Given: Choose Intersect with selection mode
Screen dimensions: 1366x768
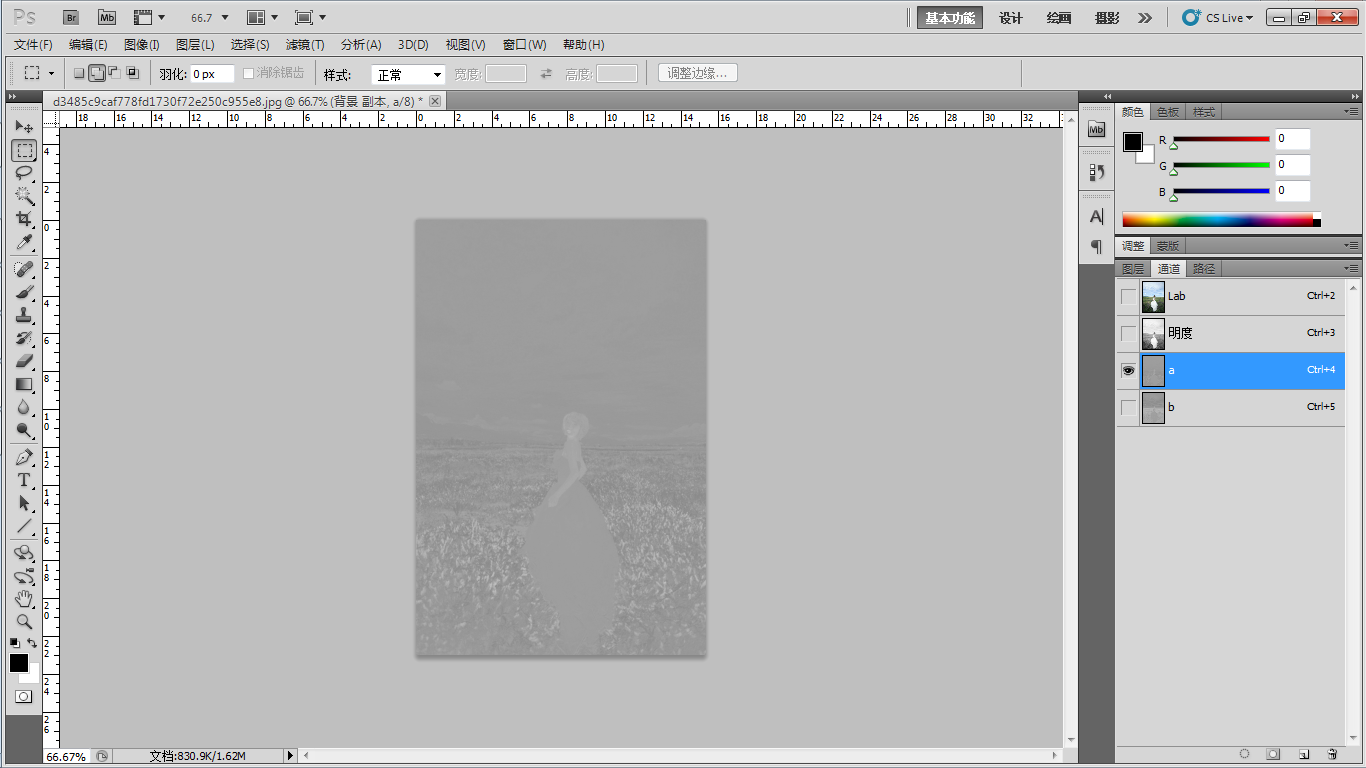Looking at the screenshot, I should click(132, 73).
